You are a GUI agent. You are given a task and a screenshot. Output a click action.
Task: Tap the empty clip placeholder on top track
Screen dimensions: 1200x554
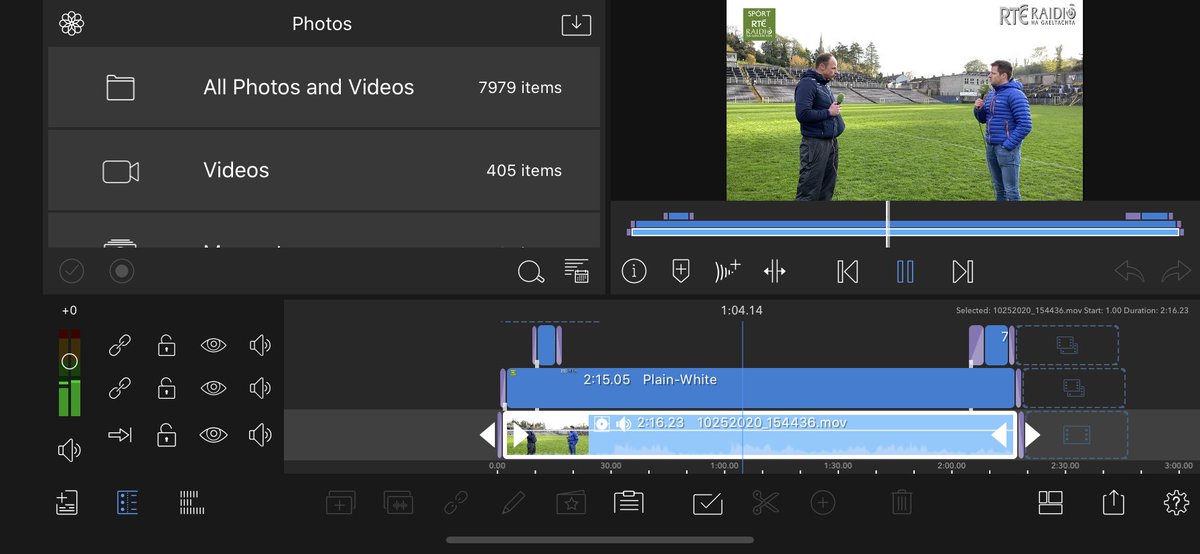(1067, 345)
